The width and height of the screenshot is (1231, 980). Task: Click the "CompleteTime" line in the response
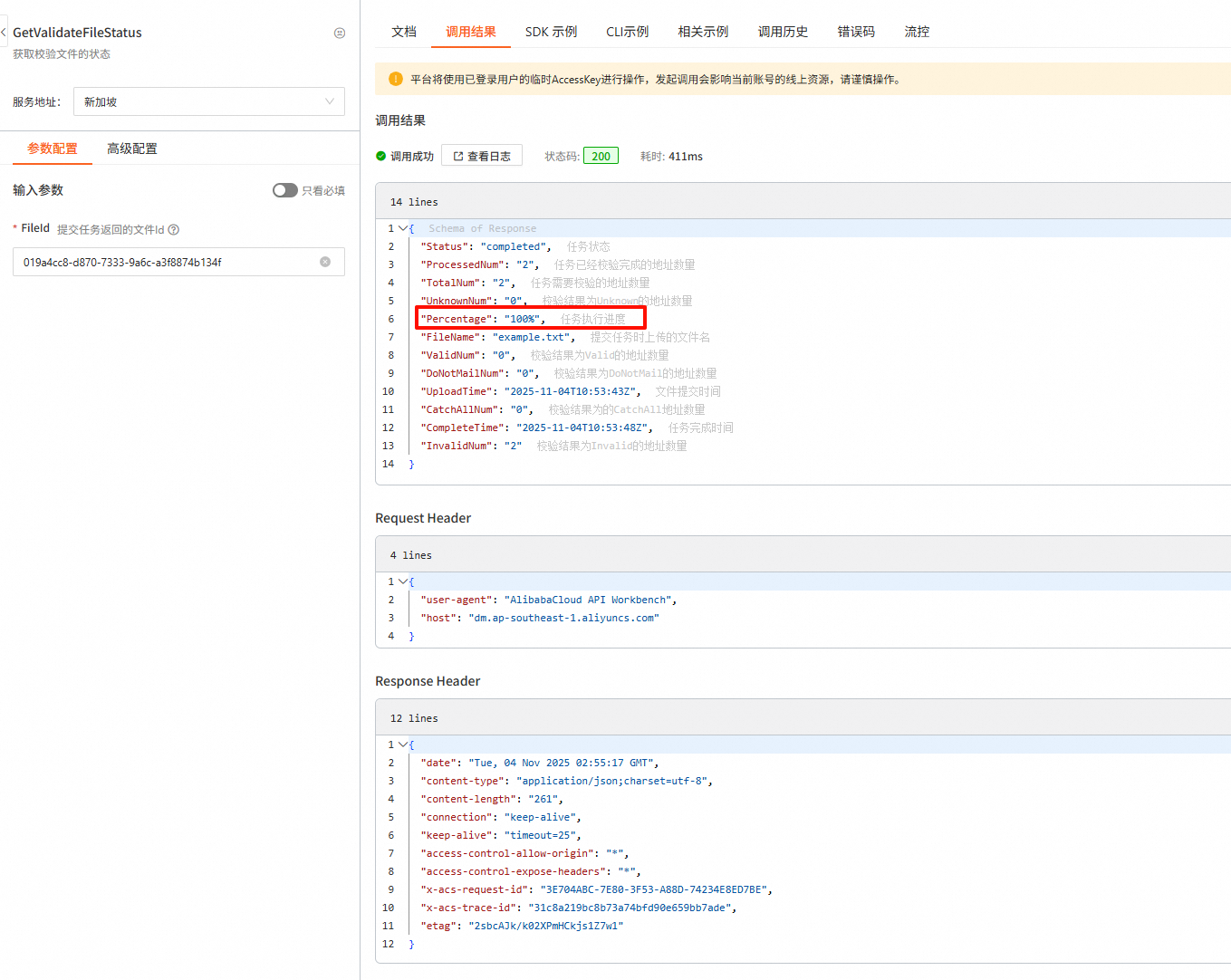(x=537, y=428)
